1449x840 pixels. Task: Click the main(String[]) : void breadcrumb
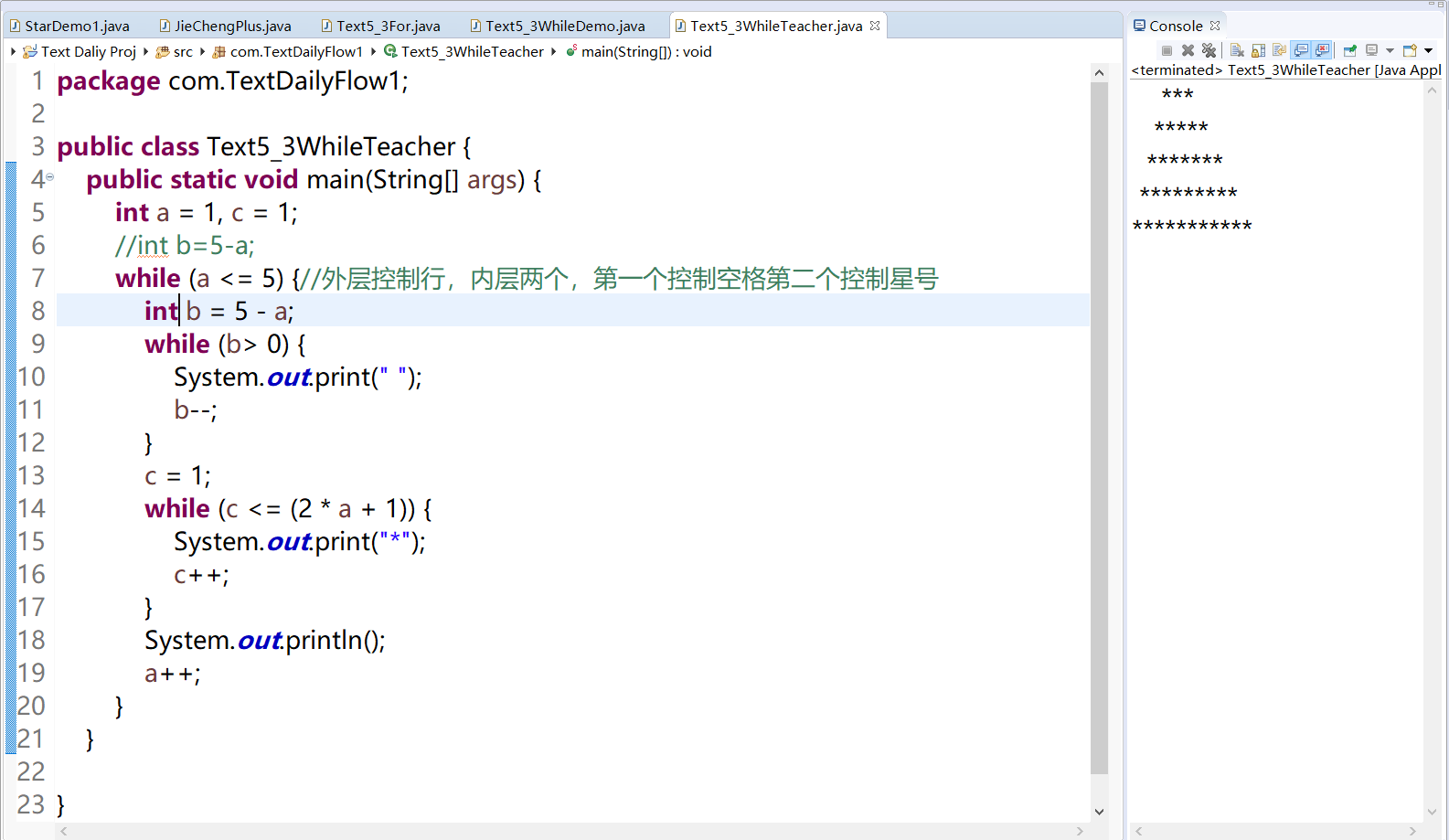(638, 51)
